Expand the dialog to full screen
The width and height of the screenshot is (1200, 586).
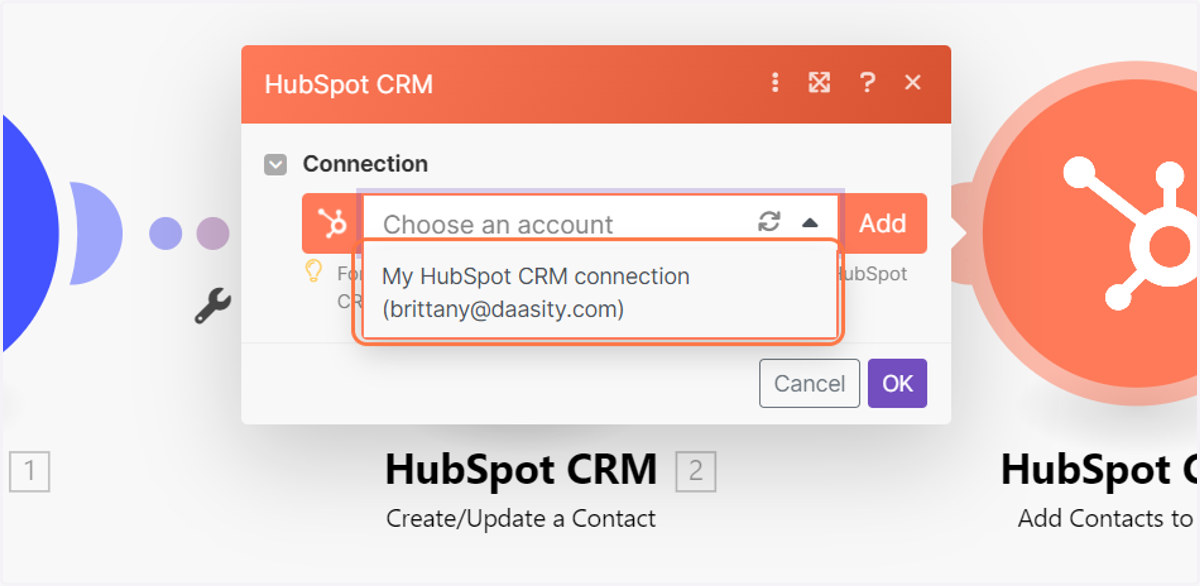820,83
